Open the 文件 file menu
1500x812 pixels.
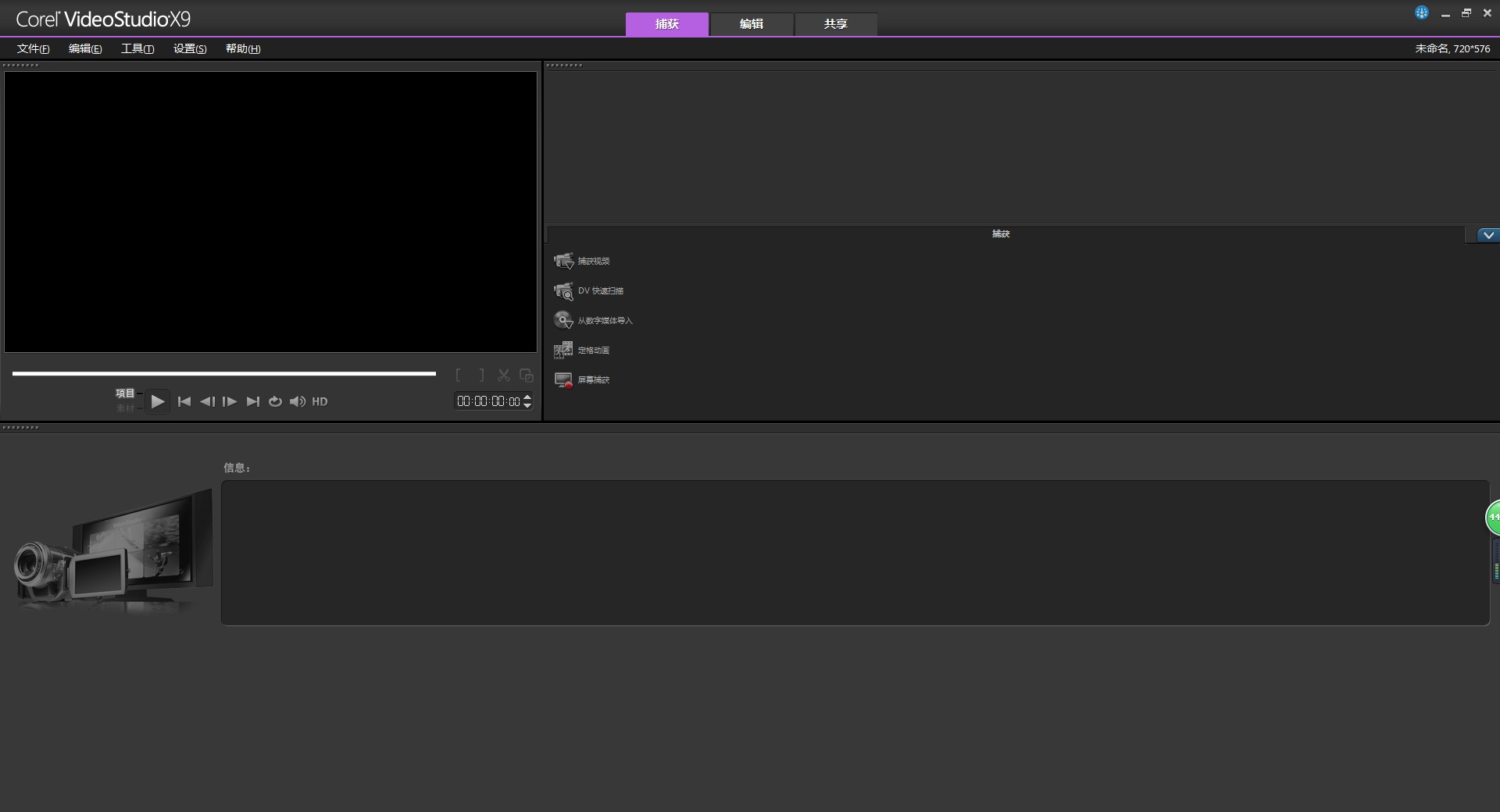pos(33,48)
